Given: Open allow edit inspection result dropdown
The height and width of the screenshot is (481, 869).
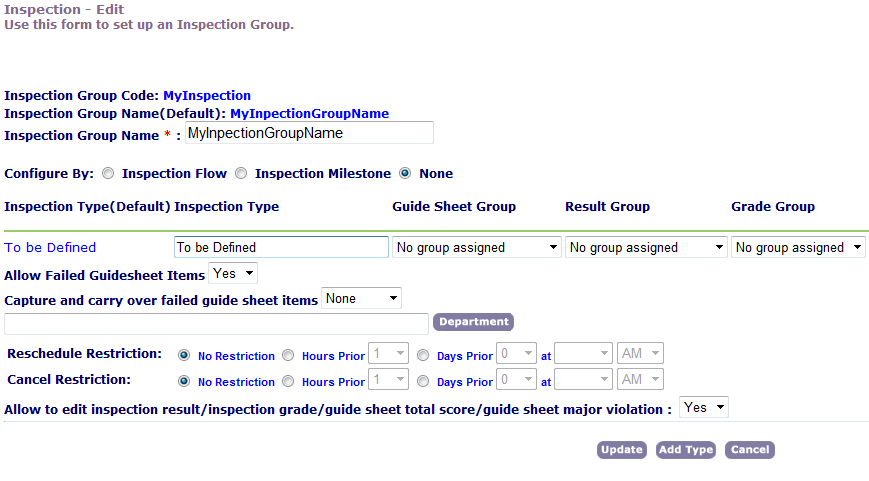Looking at the screenshot, I should click(704, 408).
